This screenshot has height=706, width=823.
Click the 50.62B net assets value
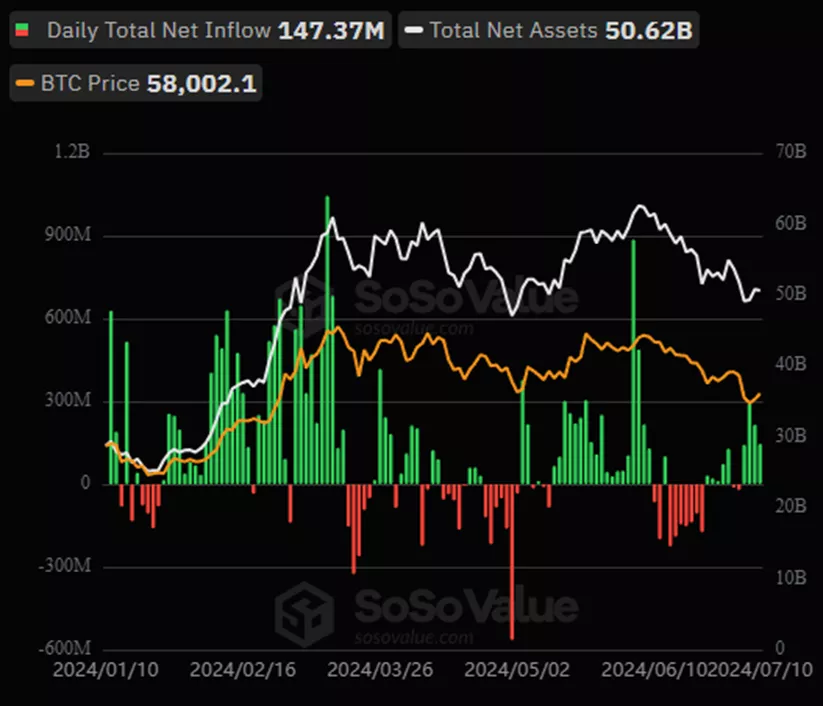tap(648, 30)
